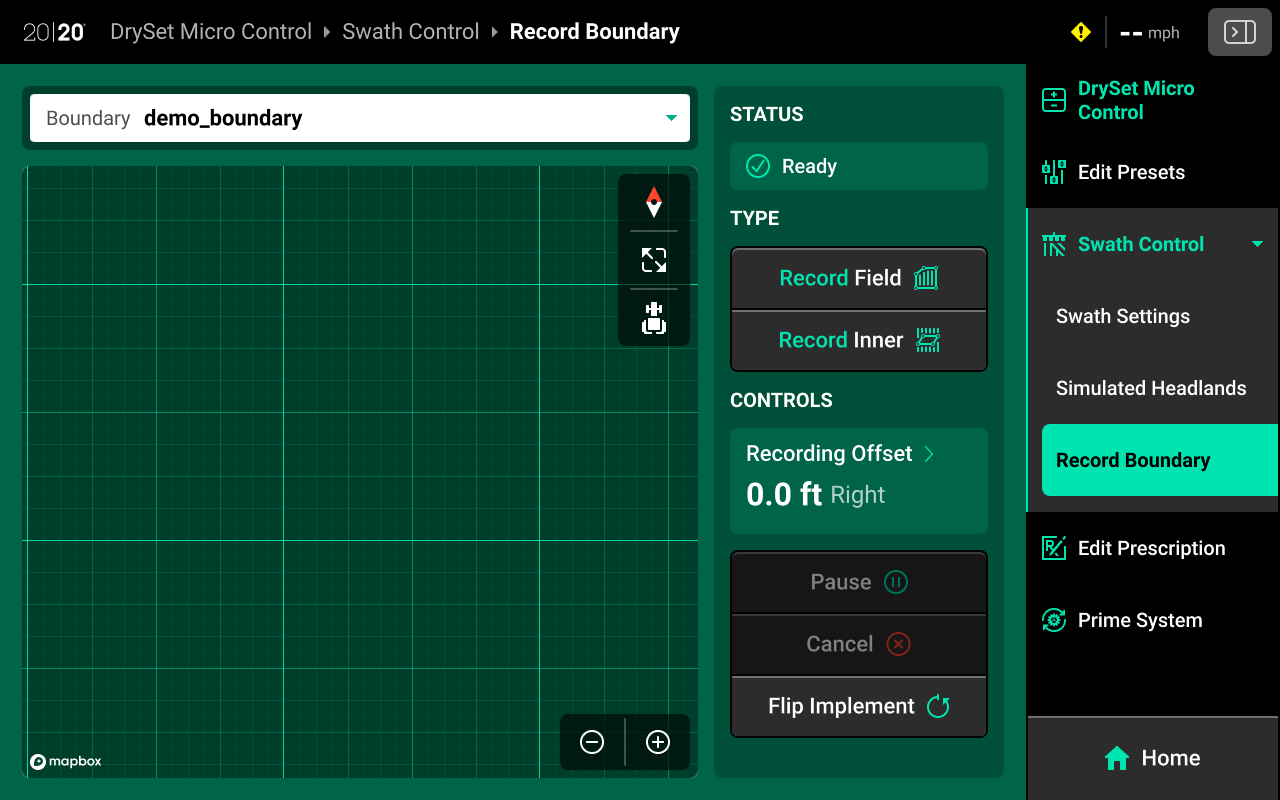Open Prime System

point(1139,620)
